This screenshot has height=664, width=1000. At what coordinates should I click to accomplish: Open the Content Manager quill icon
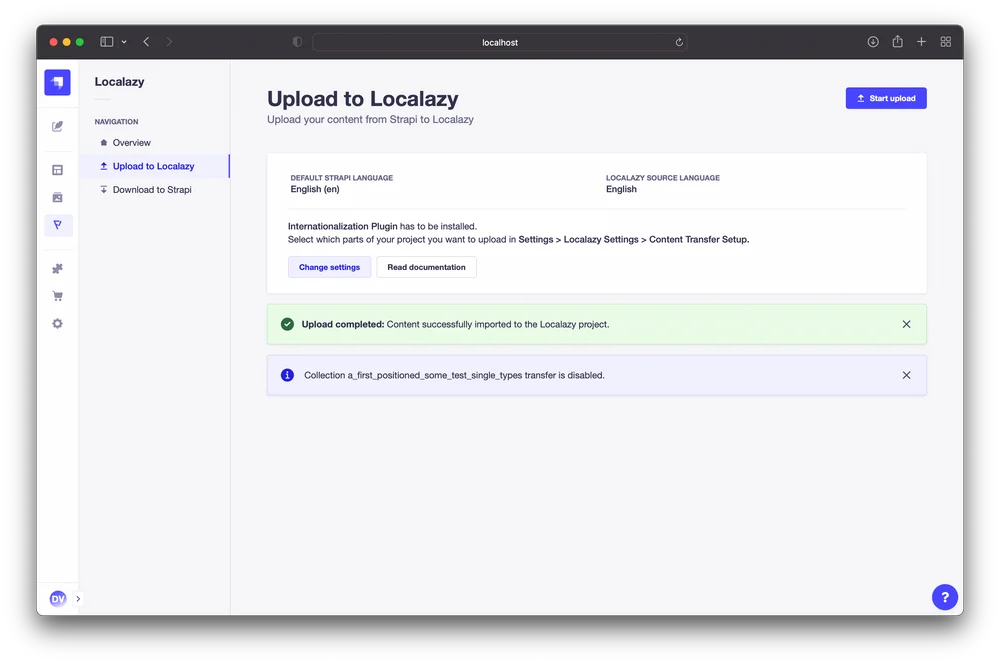coord(57,127)
